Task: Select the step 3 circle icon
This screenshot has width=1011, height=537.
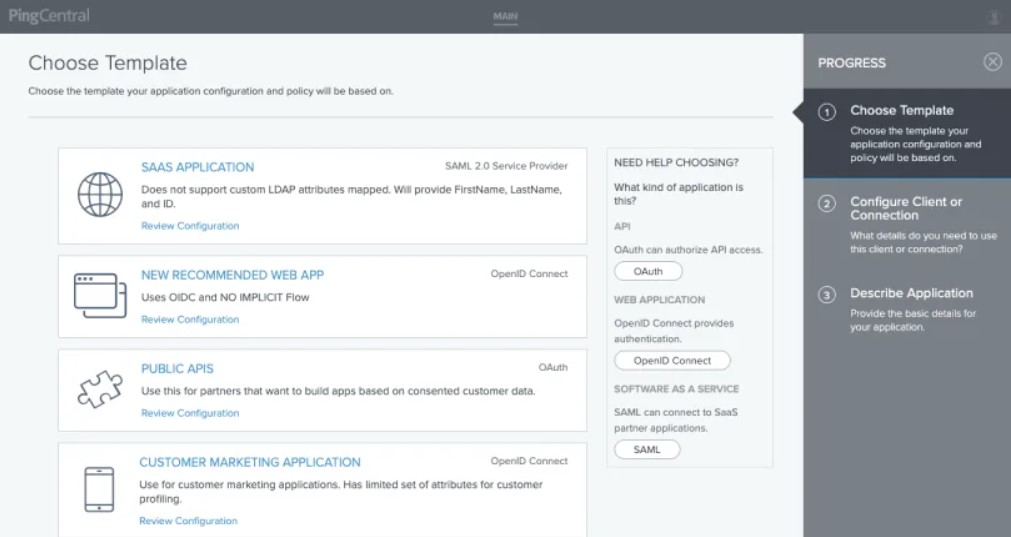Action: click(827, 295)
